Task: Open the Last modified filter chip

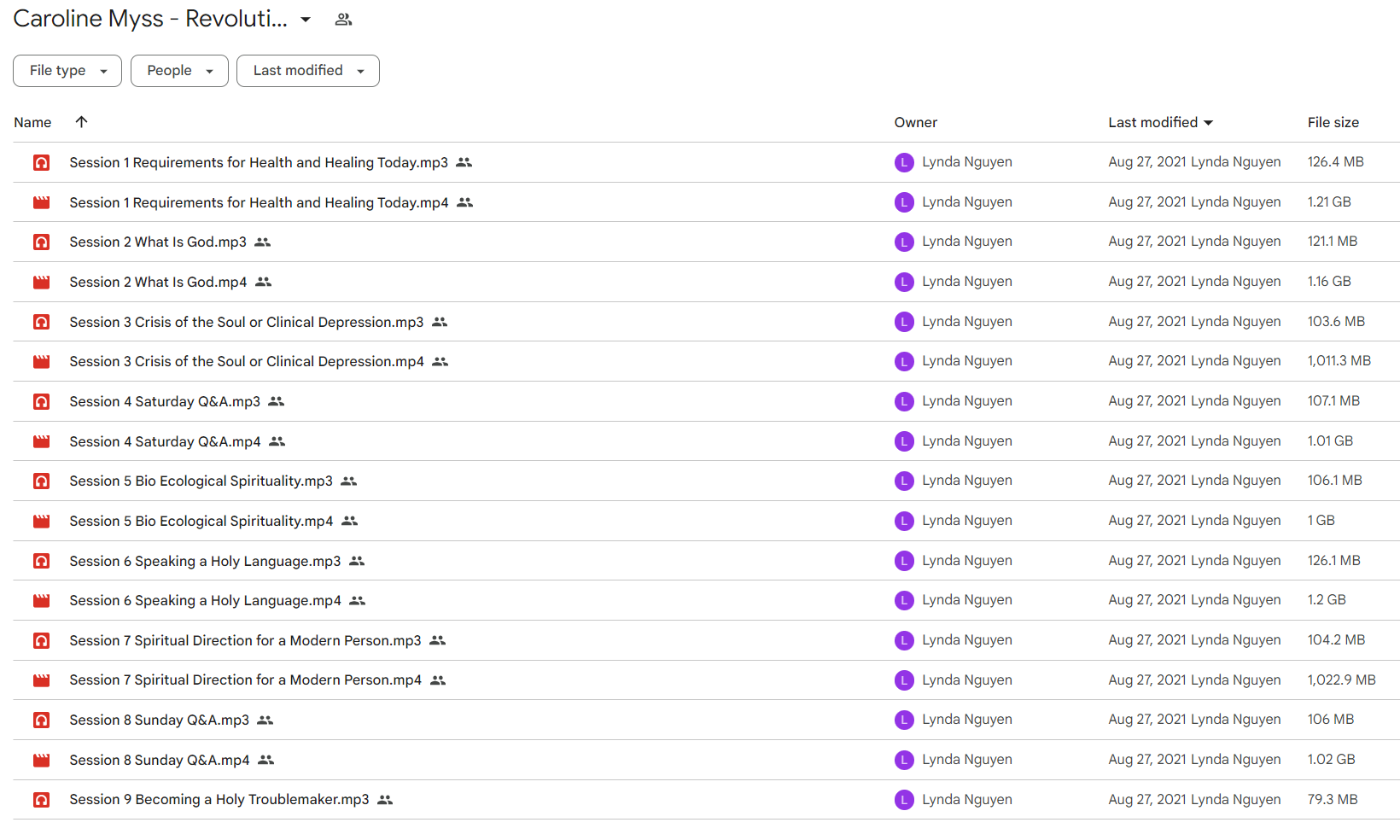Action: click(308, 71)
